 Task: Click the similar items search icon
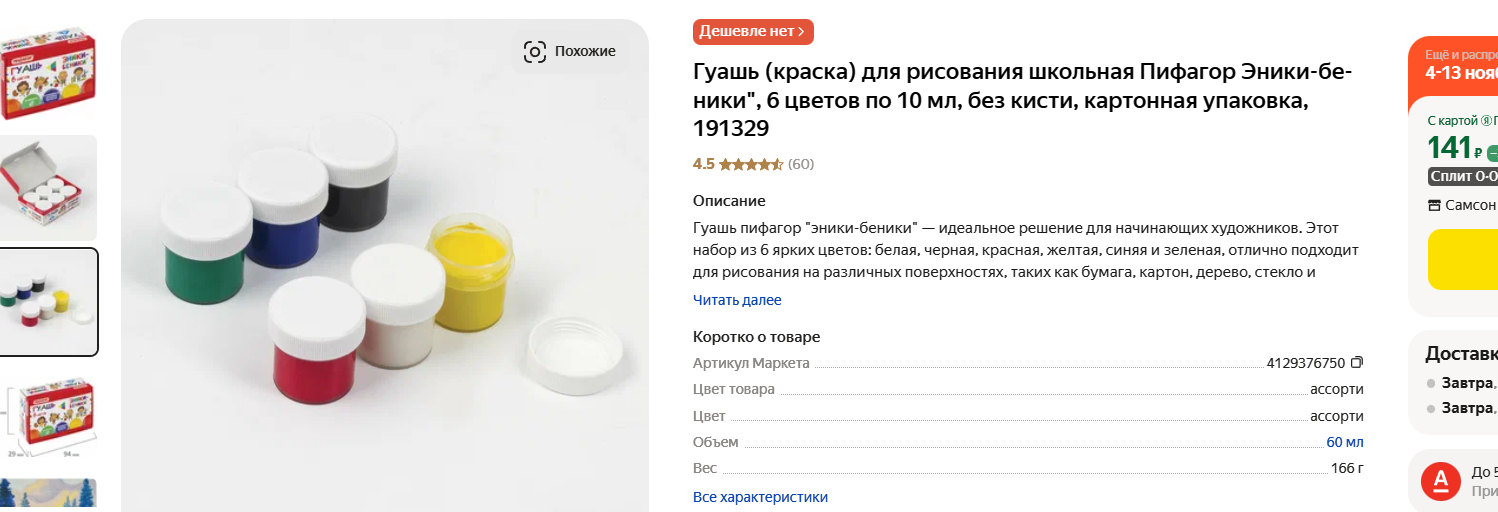coord(535,52)
